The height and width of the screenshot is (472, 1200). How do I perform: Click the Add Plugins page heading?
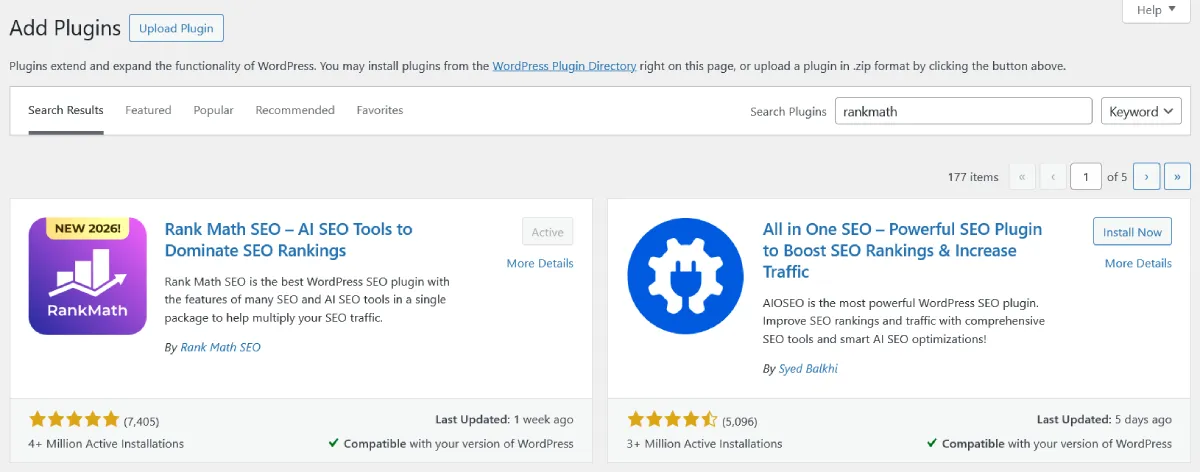pyautogui.click(x=65, y=28)
